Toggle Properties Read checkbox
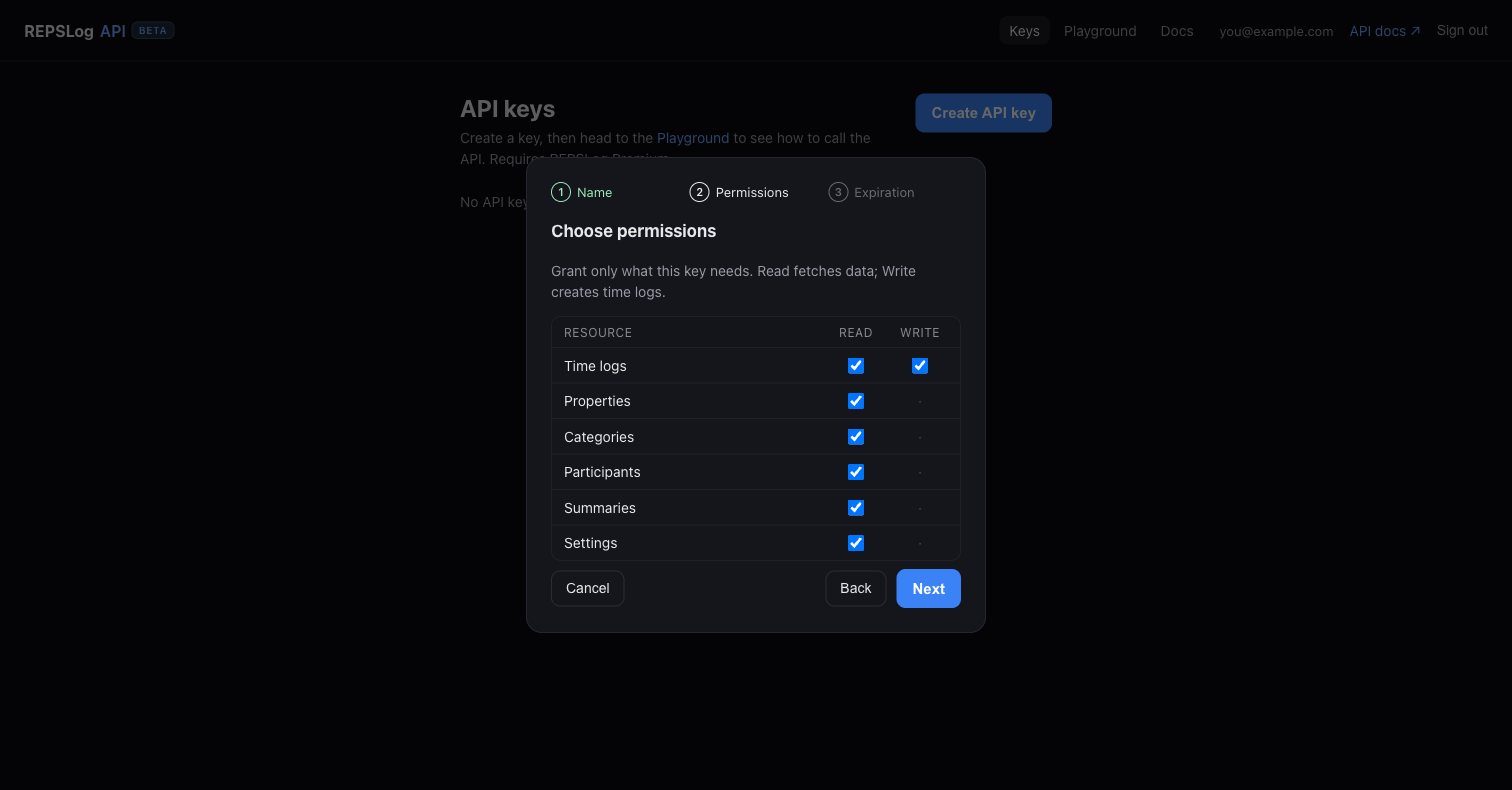The height and width of the screenshot is (790, 1512). click(856, 401)
